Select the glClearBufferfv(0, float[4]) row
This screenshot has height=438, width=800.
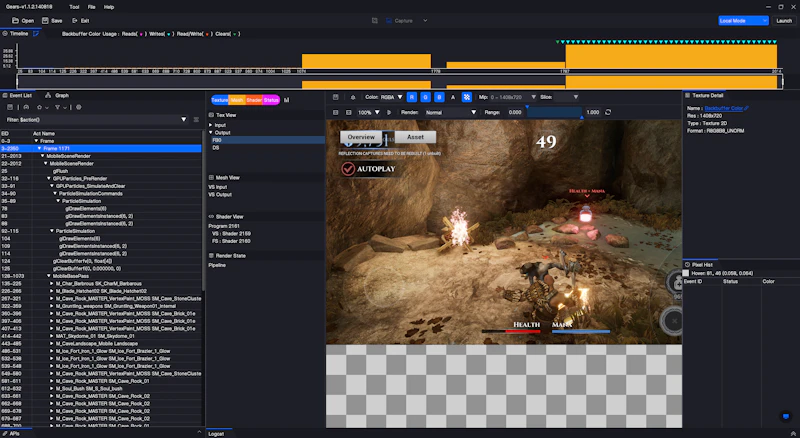101,261
